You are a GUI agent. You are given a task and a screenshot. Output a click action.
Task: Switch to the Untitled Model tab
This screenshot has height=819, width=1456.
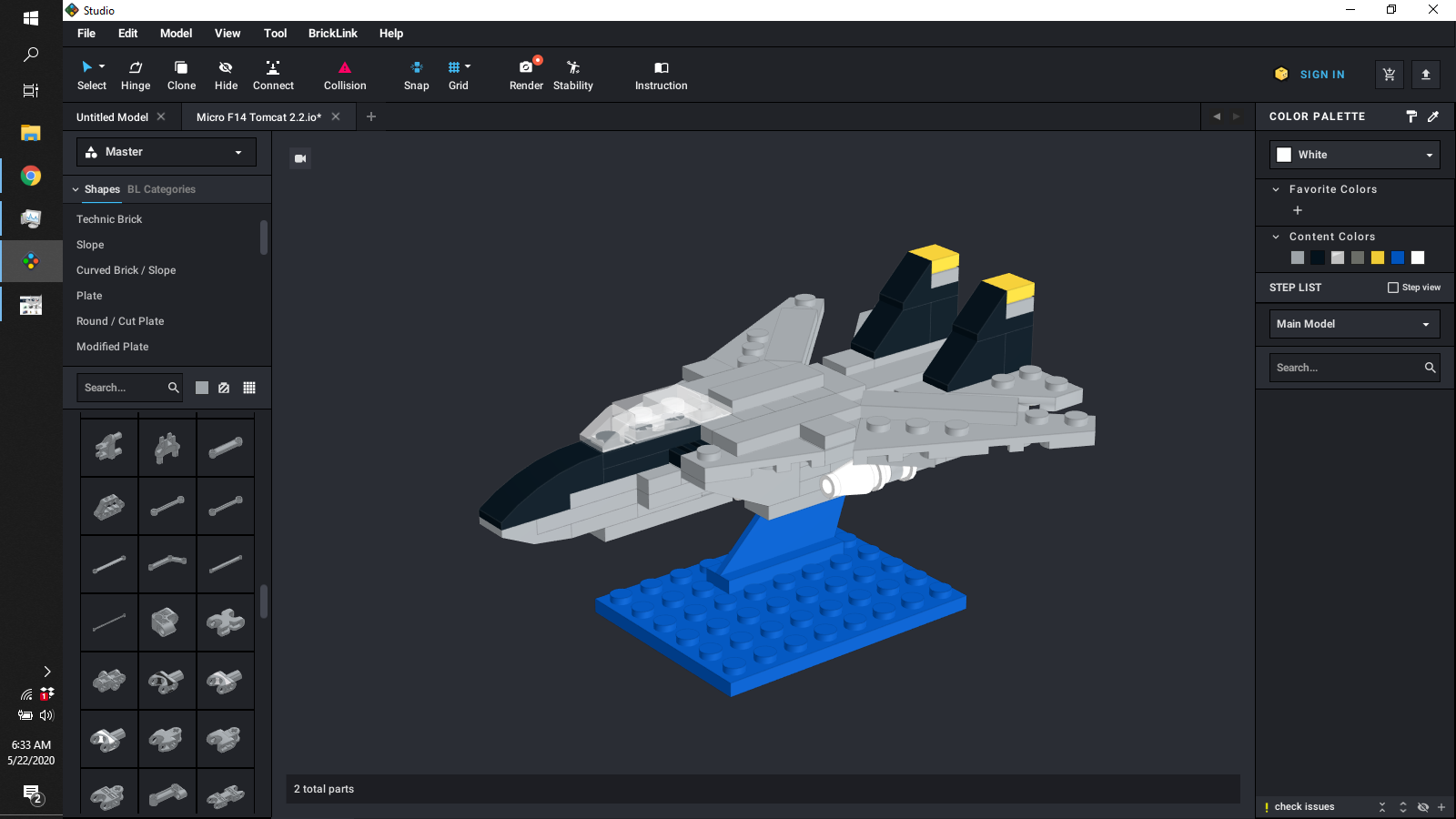click(x=112, y=117)
